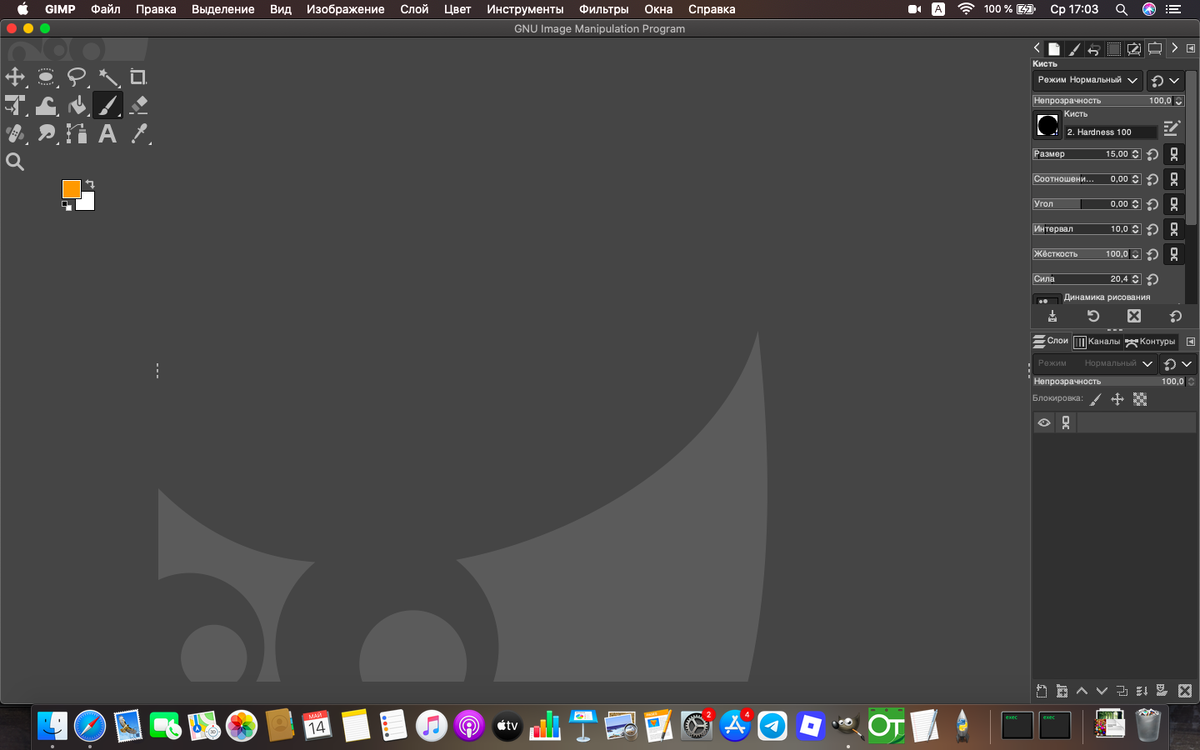Expand the layer mode group switcher
The image size is (1200, 750).
coord(1179,364)
